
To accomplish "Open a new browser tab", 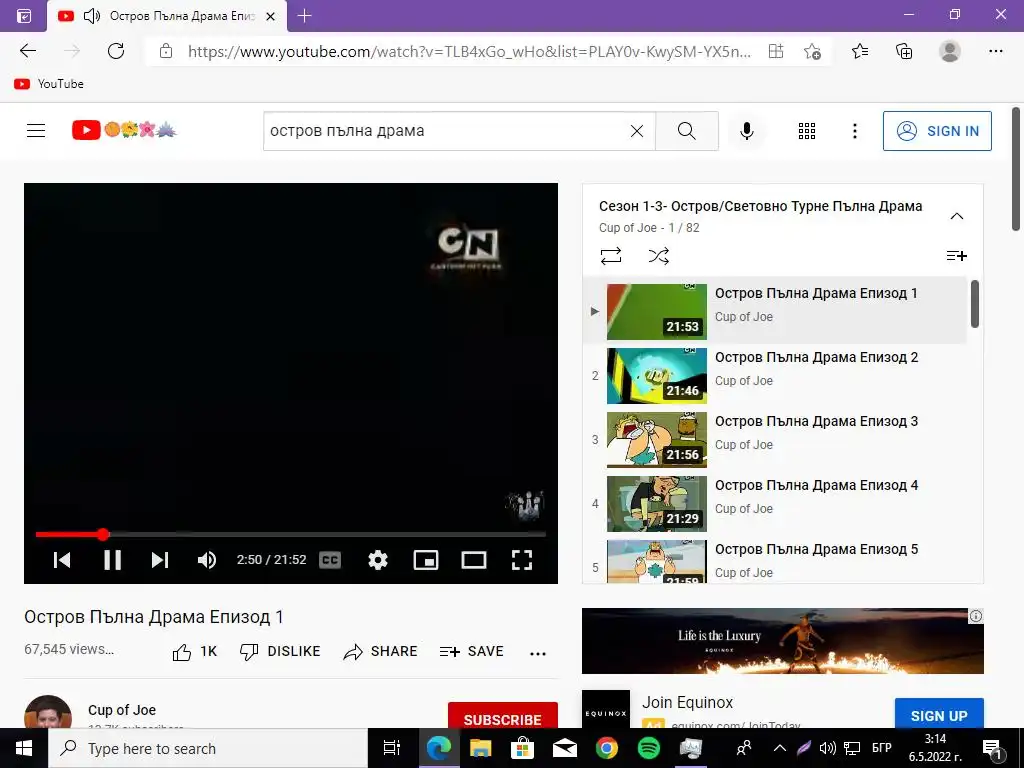I will [304, 16].
